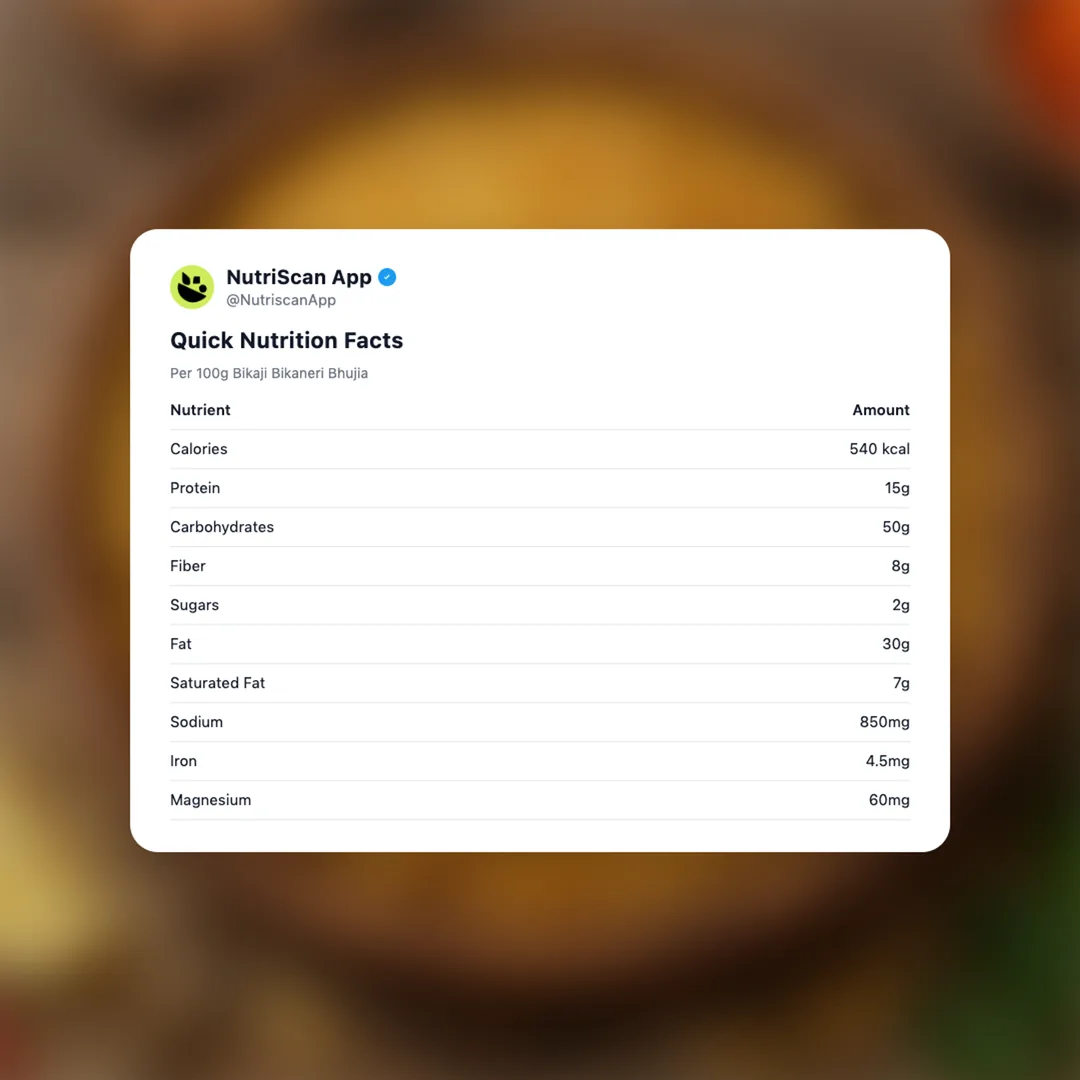Click the Magnesium row label
This screenshot has height=1080, width=1080.
pyautogui.click(x=210, y=800)
